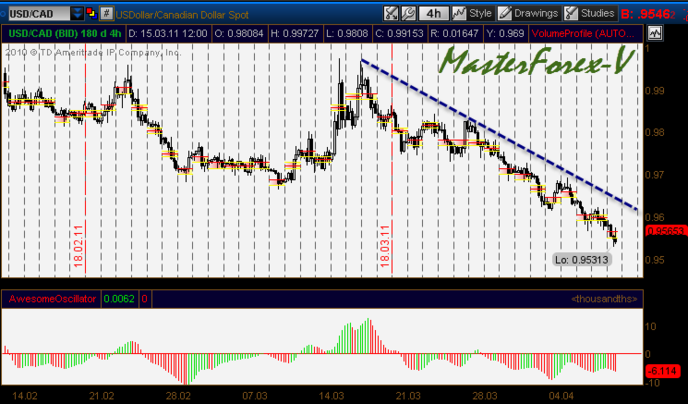Click the 0.95653 current price bubble
Image resolution: width=688 pixels, height=404 pixels.
tap(666, 230)
